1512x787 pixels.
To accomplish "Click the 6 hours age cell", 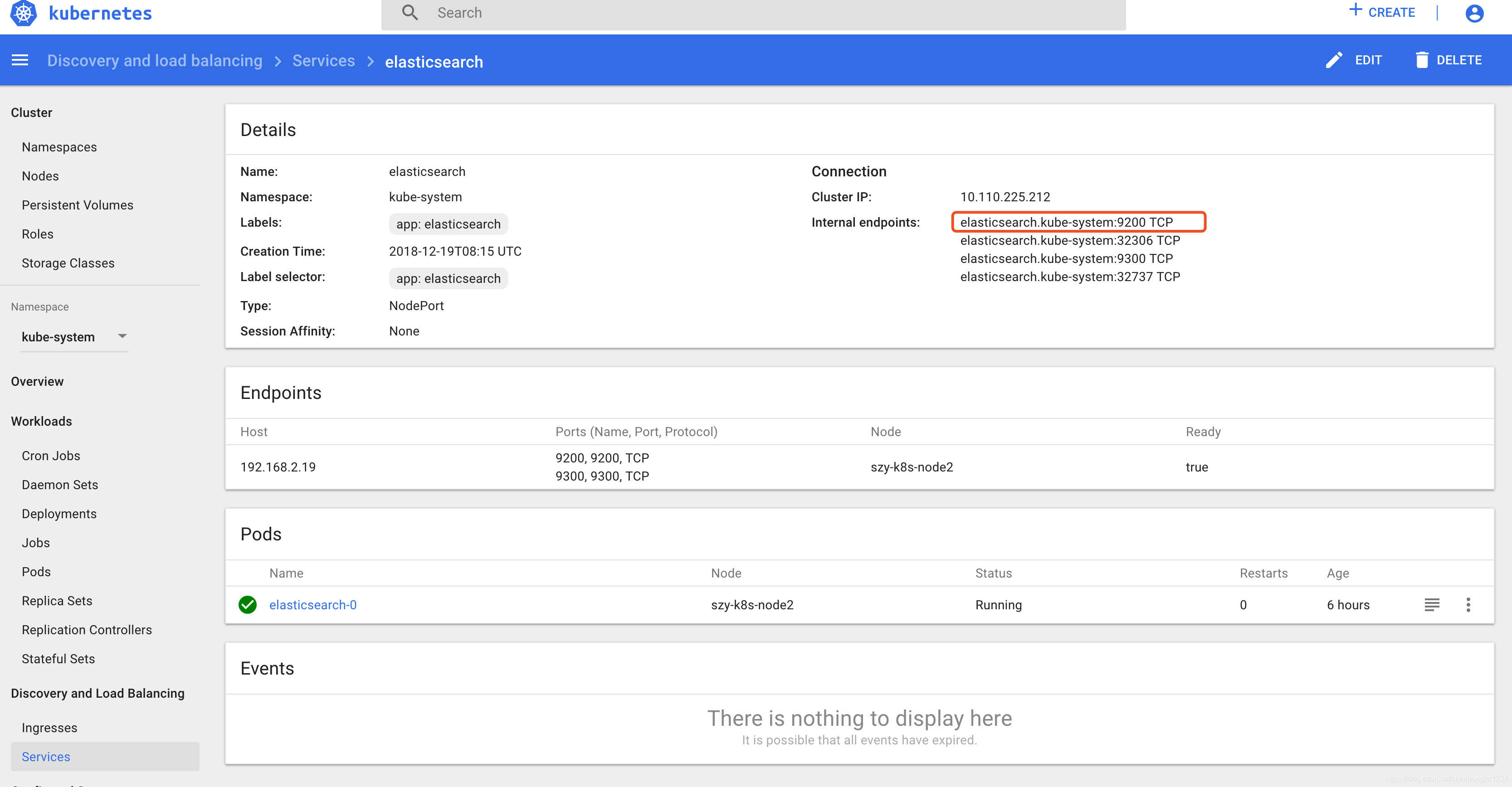I will pos(1348,605).
